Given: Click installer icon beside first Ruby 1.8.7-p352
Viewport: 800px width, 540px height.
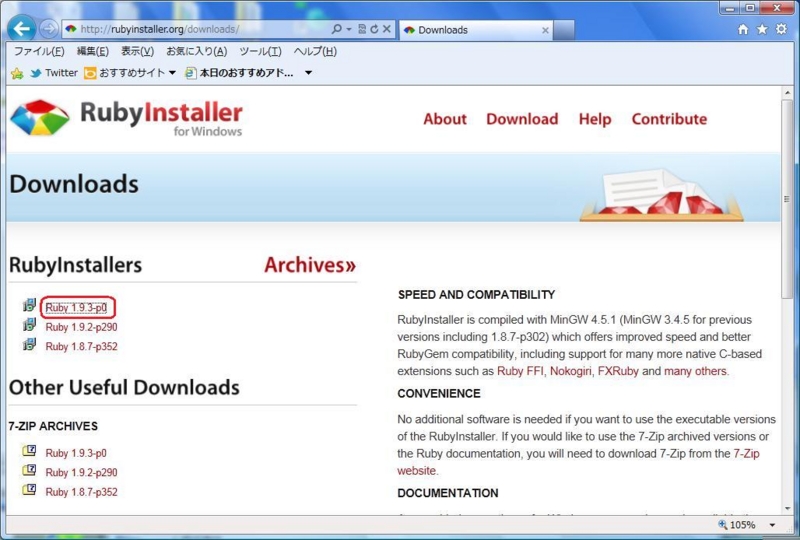Looking at the screenshot, I should click(29, 344).
